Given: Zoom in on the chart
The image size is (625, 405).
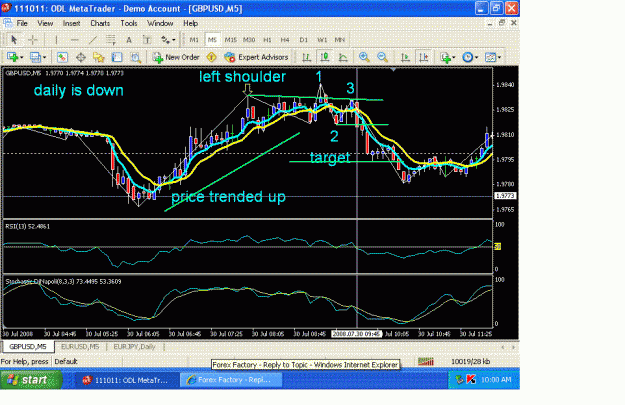Looking at the screenshot, I should (x=364, y=57).
